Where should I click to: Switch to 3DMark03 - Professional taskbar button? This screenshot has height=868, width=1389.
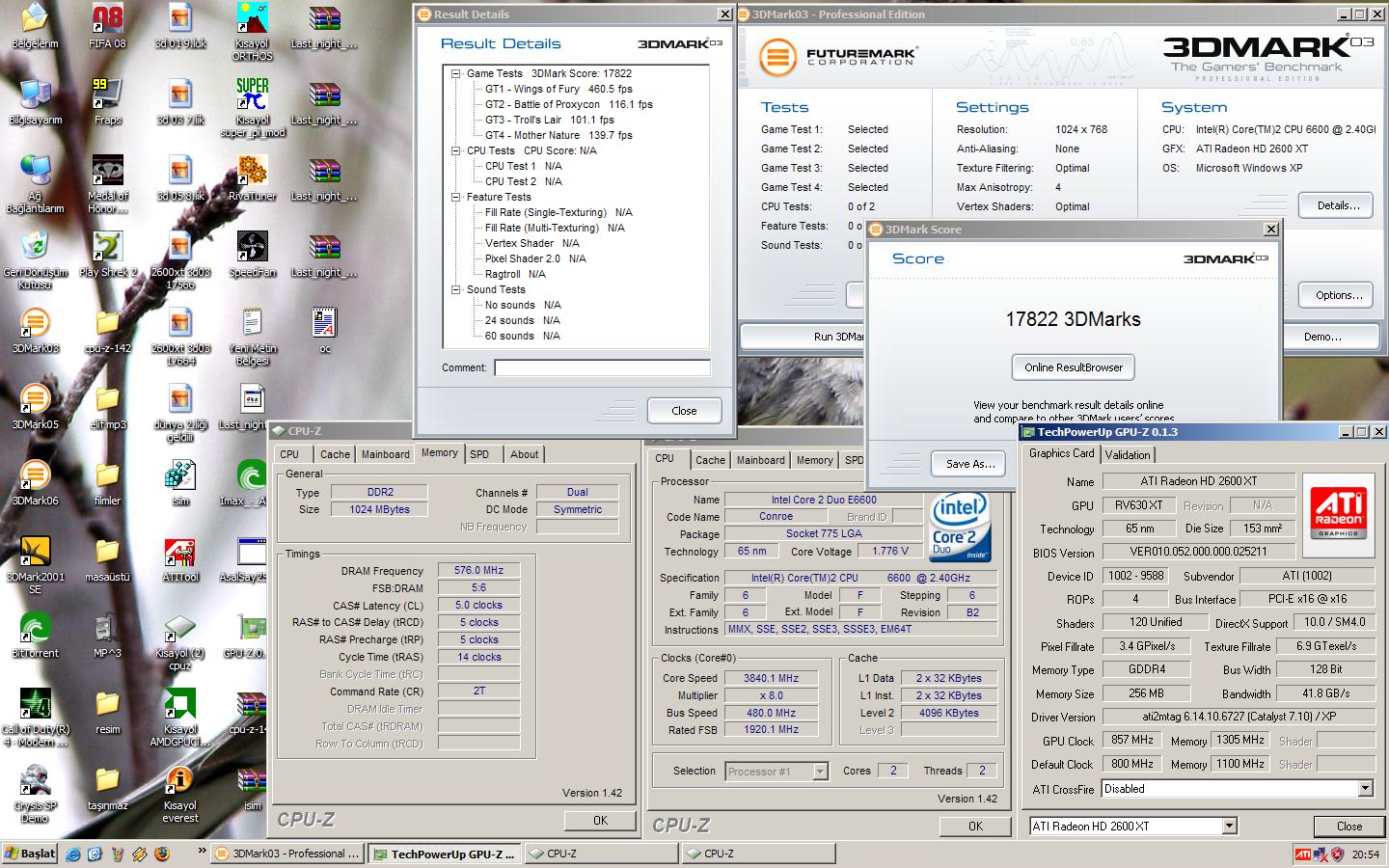[x=287, y=854]
